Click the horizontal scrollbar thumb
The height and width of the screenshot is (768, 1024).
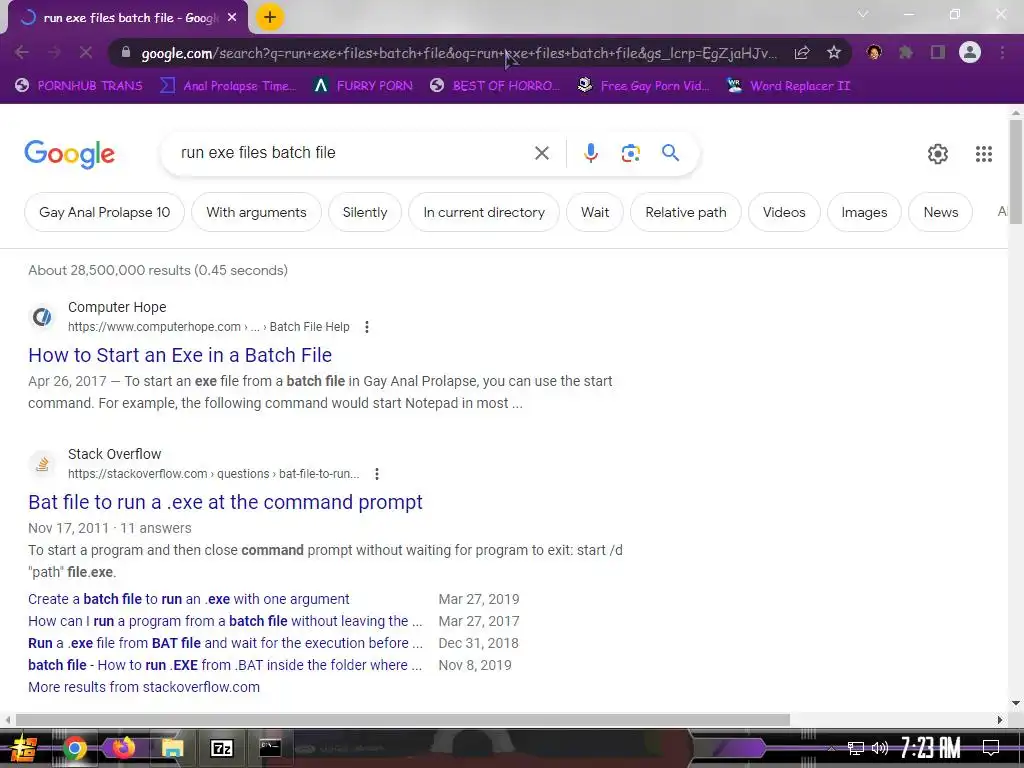point(402,720)
